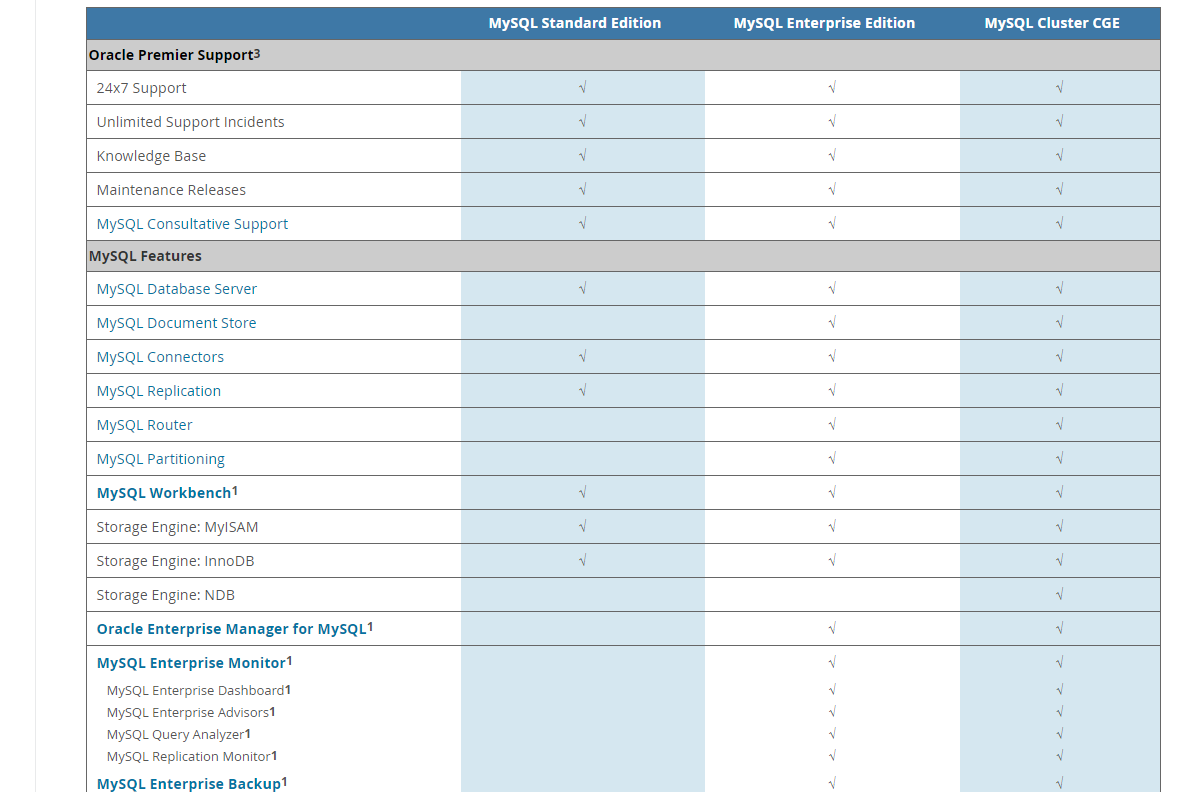Screen dimensions: 1203x792
Task: Open the MySQL Partitioning link
Action: (x=161, y=459)
